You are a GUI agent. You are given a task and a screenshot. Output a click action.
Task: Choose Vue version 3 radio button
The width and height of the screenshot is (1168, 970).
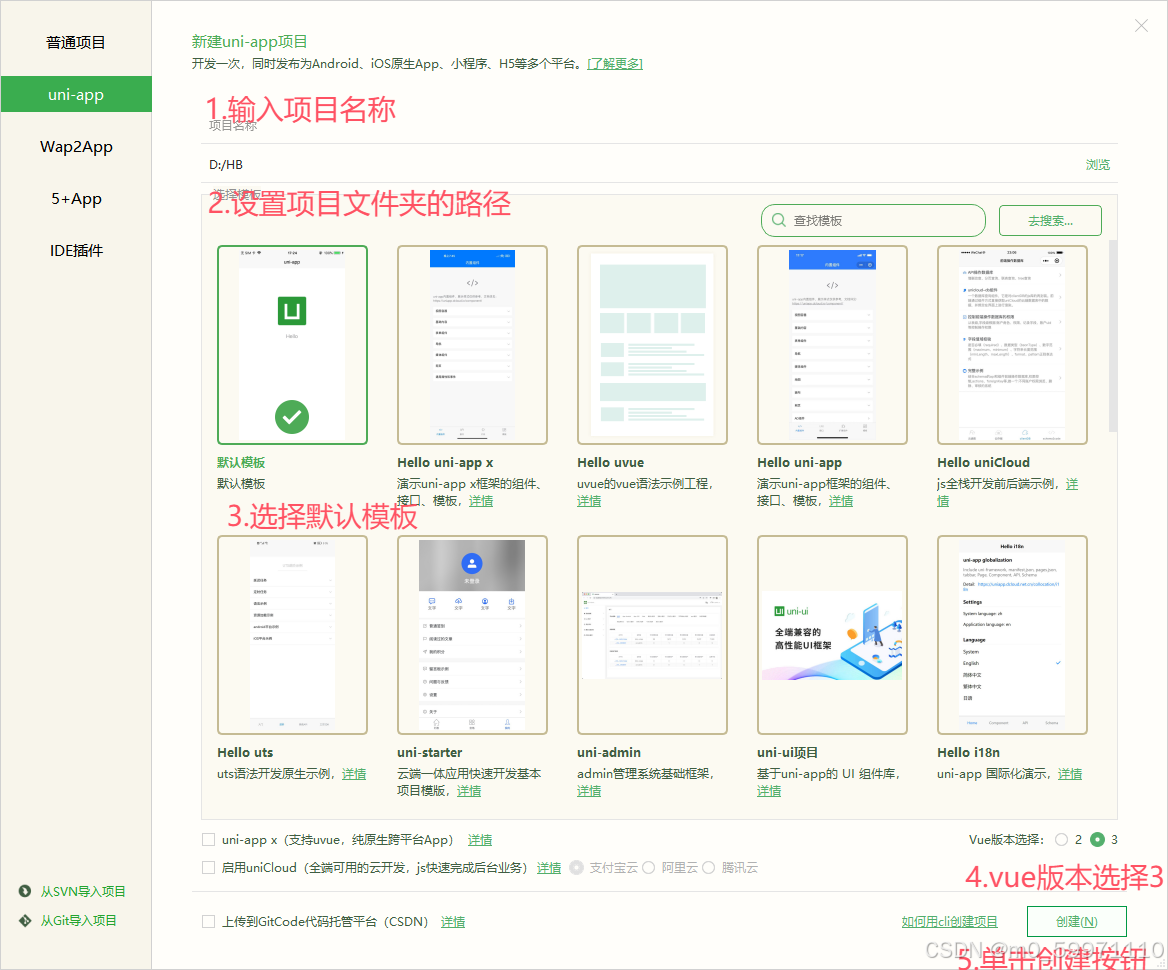coord(1097,840)
